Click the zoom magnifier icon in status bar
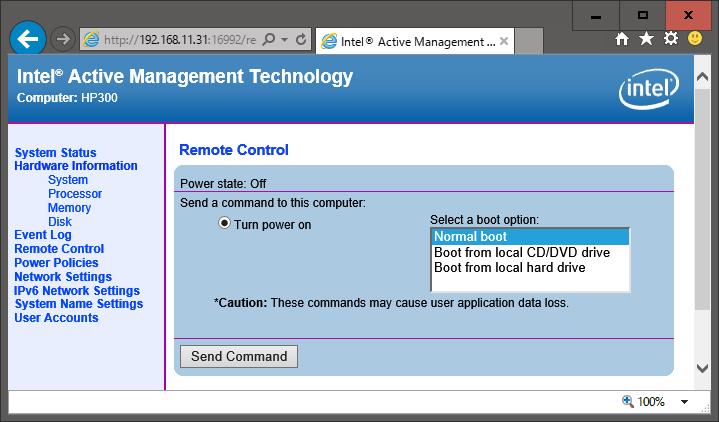The width and height of the screenshot is (719, 422). pos(628,402)
